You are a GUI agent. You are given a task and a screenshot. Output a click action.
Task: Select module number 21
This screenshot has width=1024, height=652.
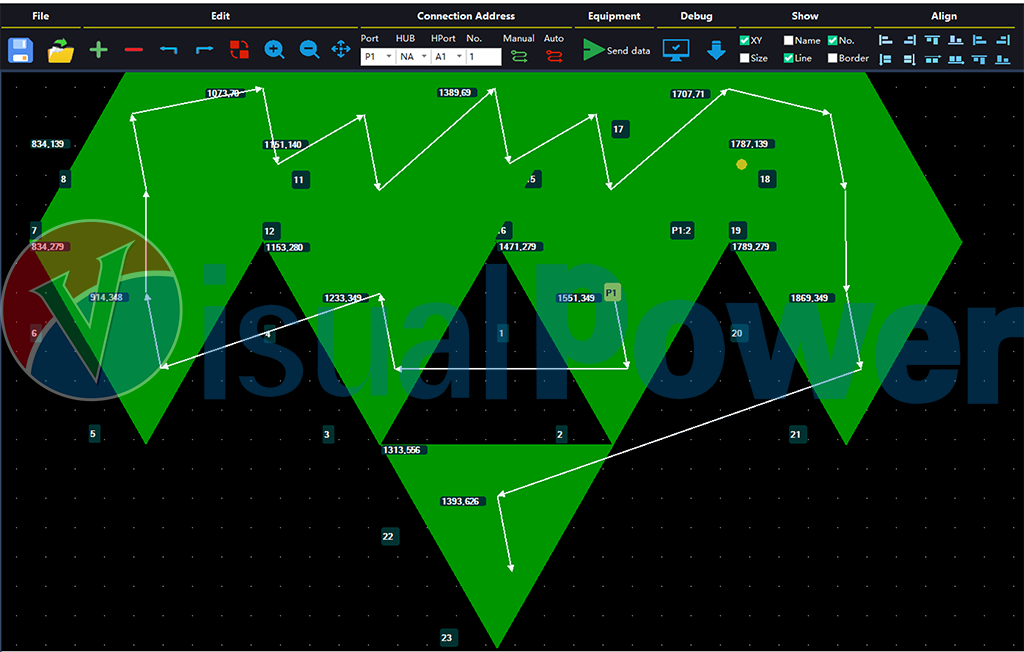click(795, 434)
